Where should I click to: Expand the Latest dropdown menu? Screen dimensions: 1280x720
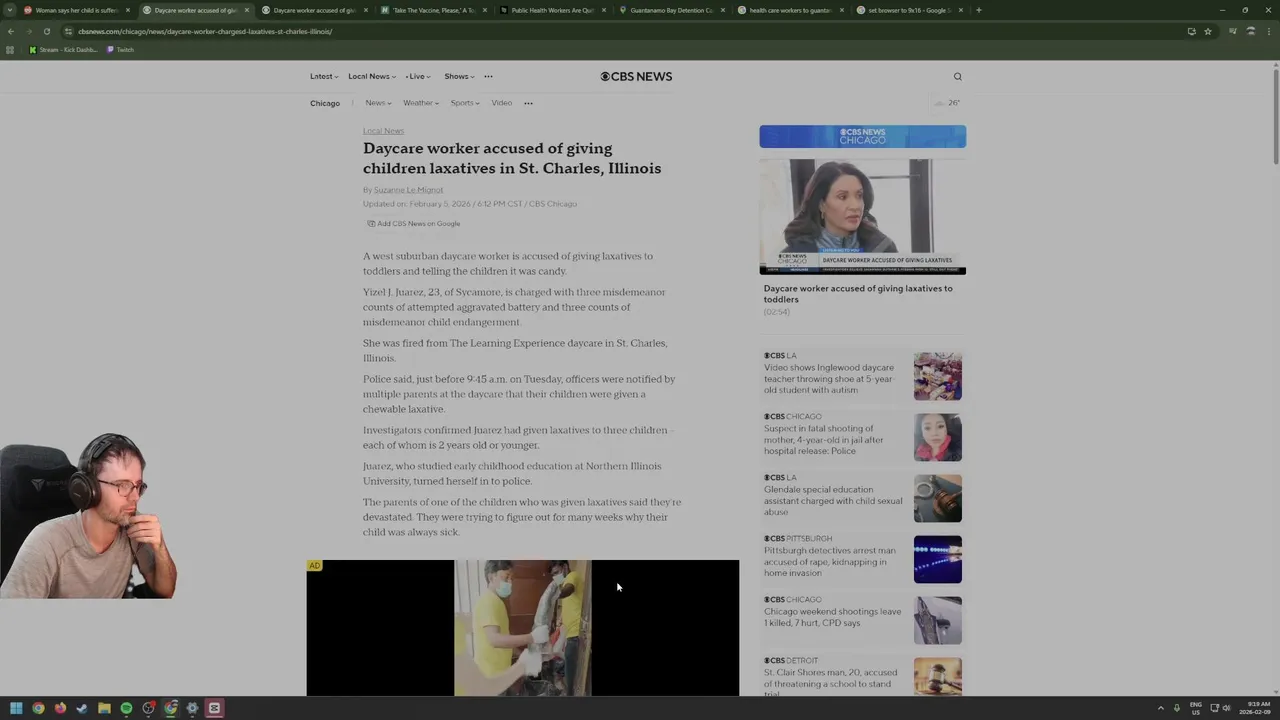tap(324, 76)
